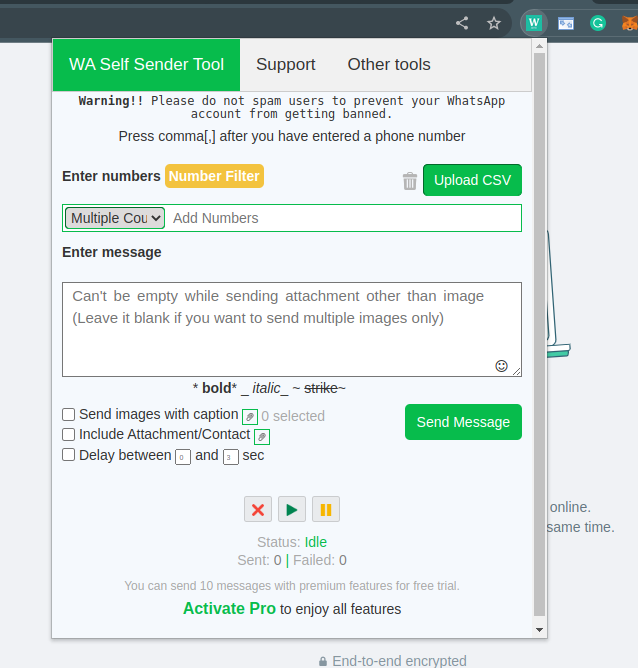Open the Activate Pro link
The width and height of the screenshot is (638, 668).
230,608
